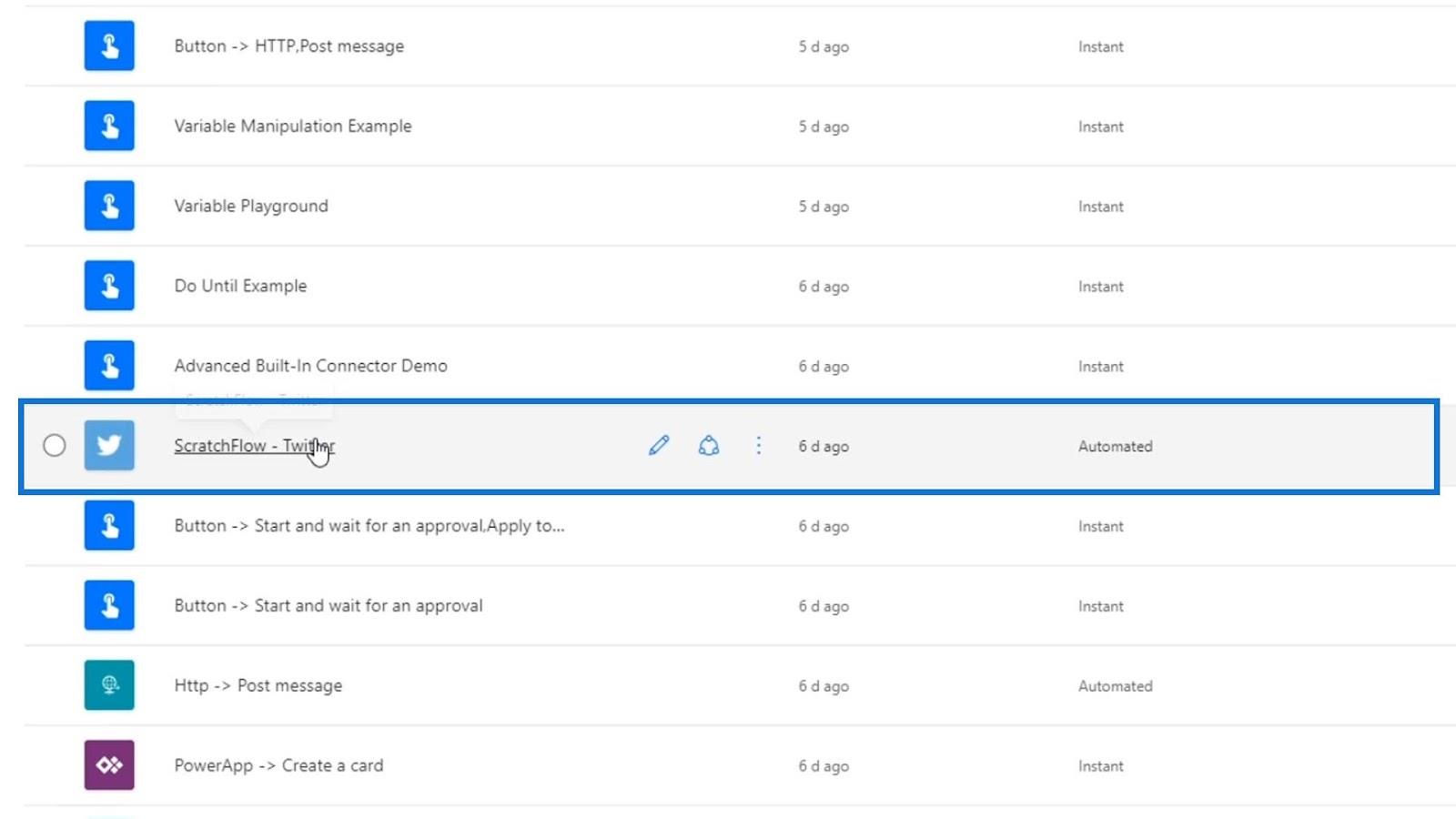The image size is (1456, 819).
Task: Share the ScratchFlow - Twitter flow
Action: coord(709,446)
